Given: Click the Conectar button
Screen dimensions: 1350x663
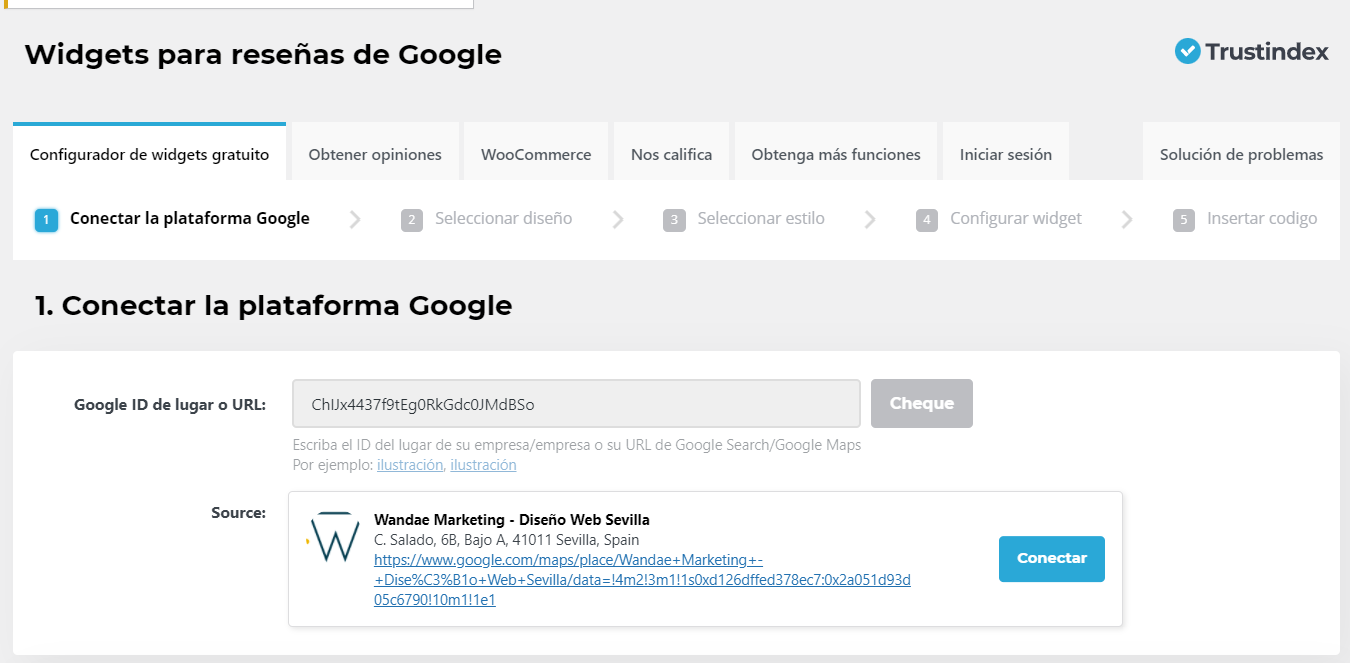Looking at the screenshot, I should (1052, 558).
